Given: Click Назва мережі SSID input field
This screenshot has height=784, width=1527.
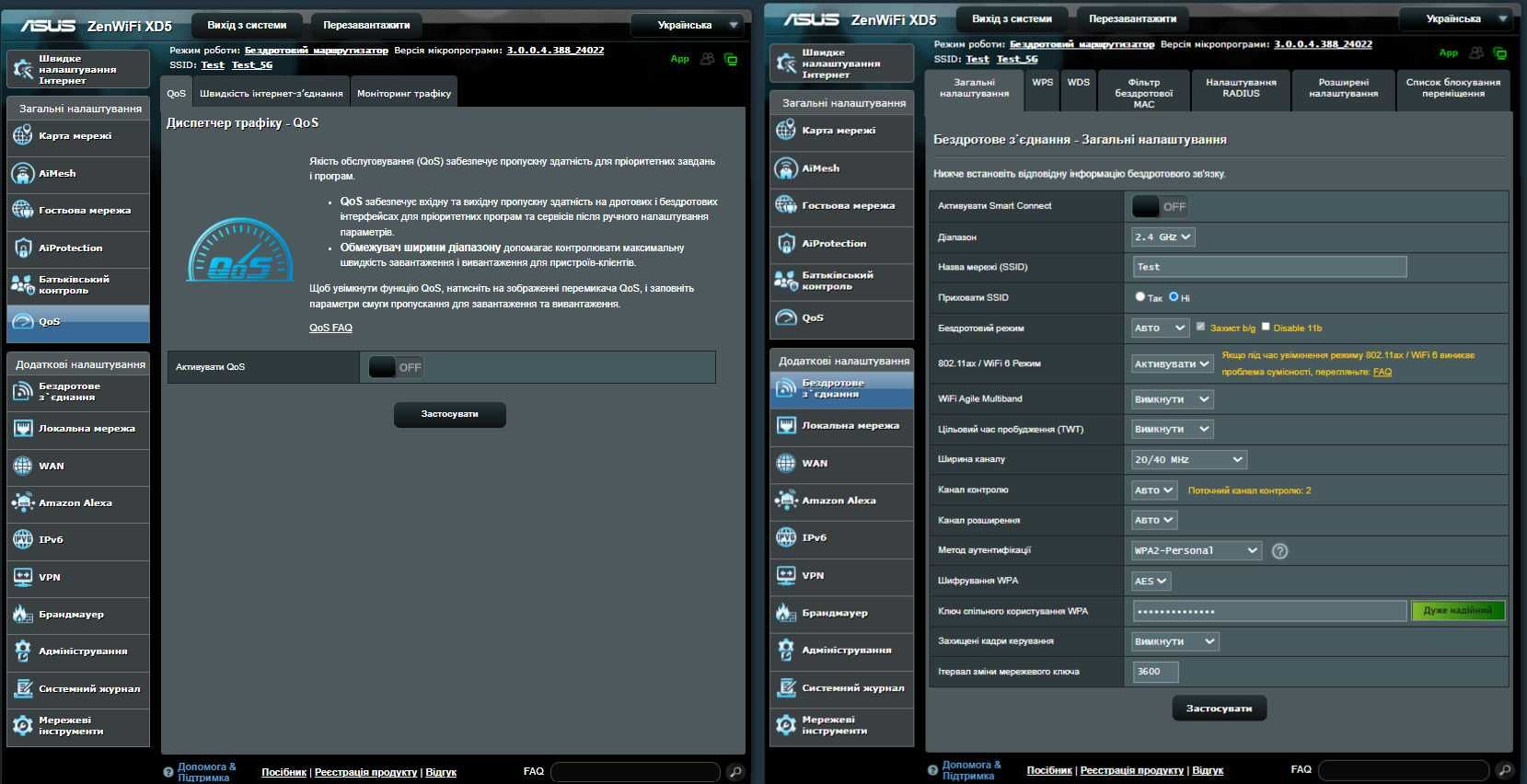Looking at the screenshot, I should point(1270,267).
